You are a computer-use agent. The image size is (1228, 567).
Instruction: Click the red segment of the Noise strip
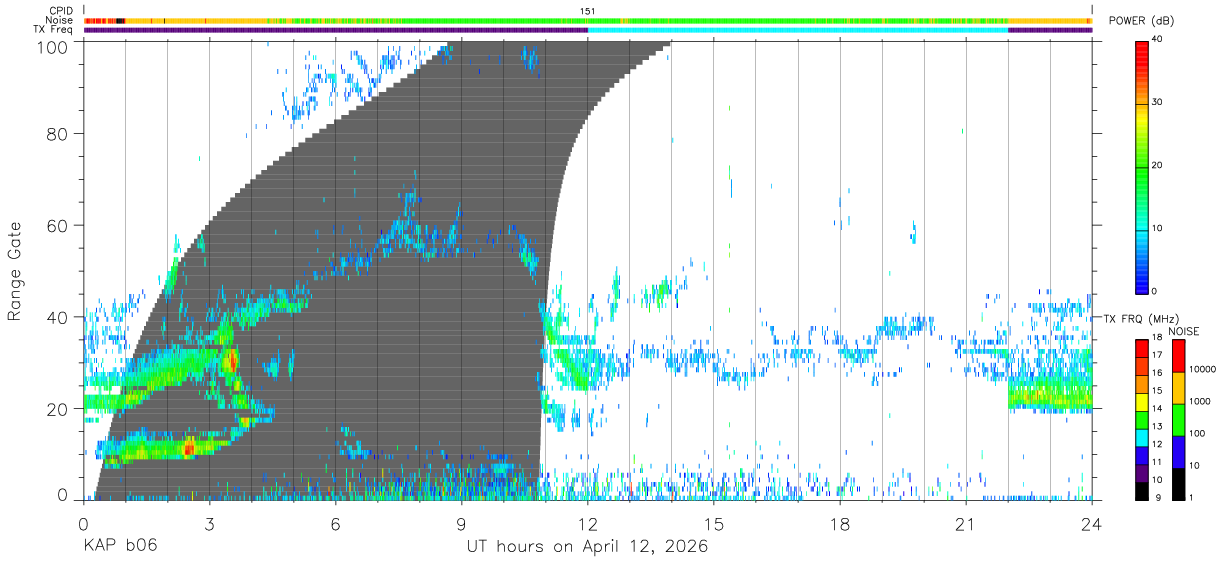pos(100,20)
